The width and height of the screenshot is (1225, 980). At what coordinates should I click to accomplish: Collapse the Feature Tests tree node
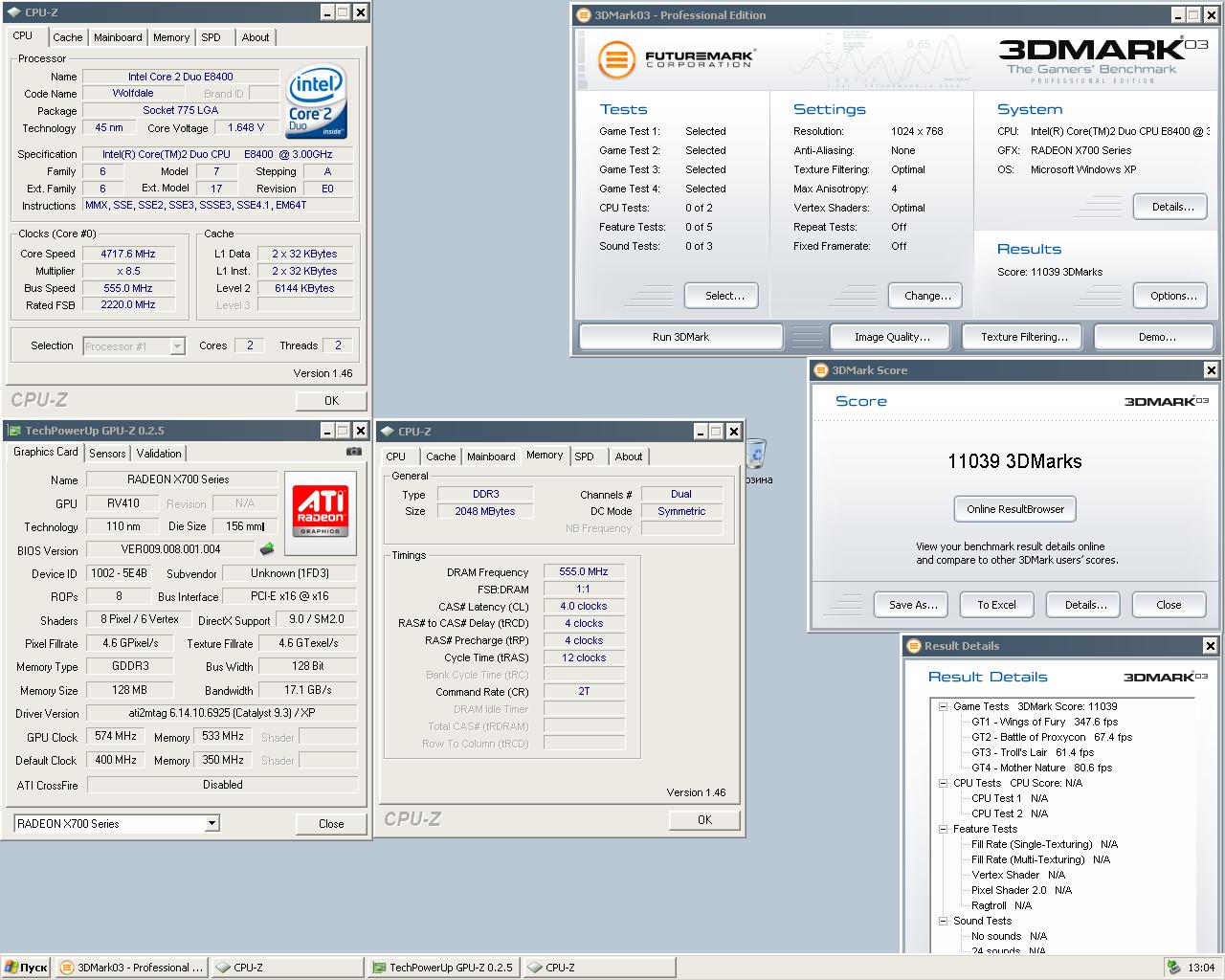pyautogui.click(x=943, y=829)
